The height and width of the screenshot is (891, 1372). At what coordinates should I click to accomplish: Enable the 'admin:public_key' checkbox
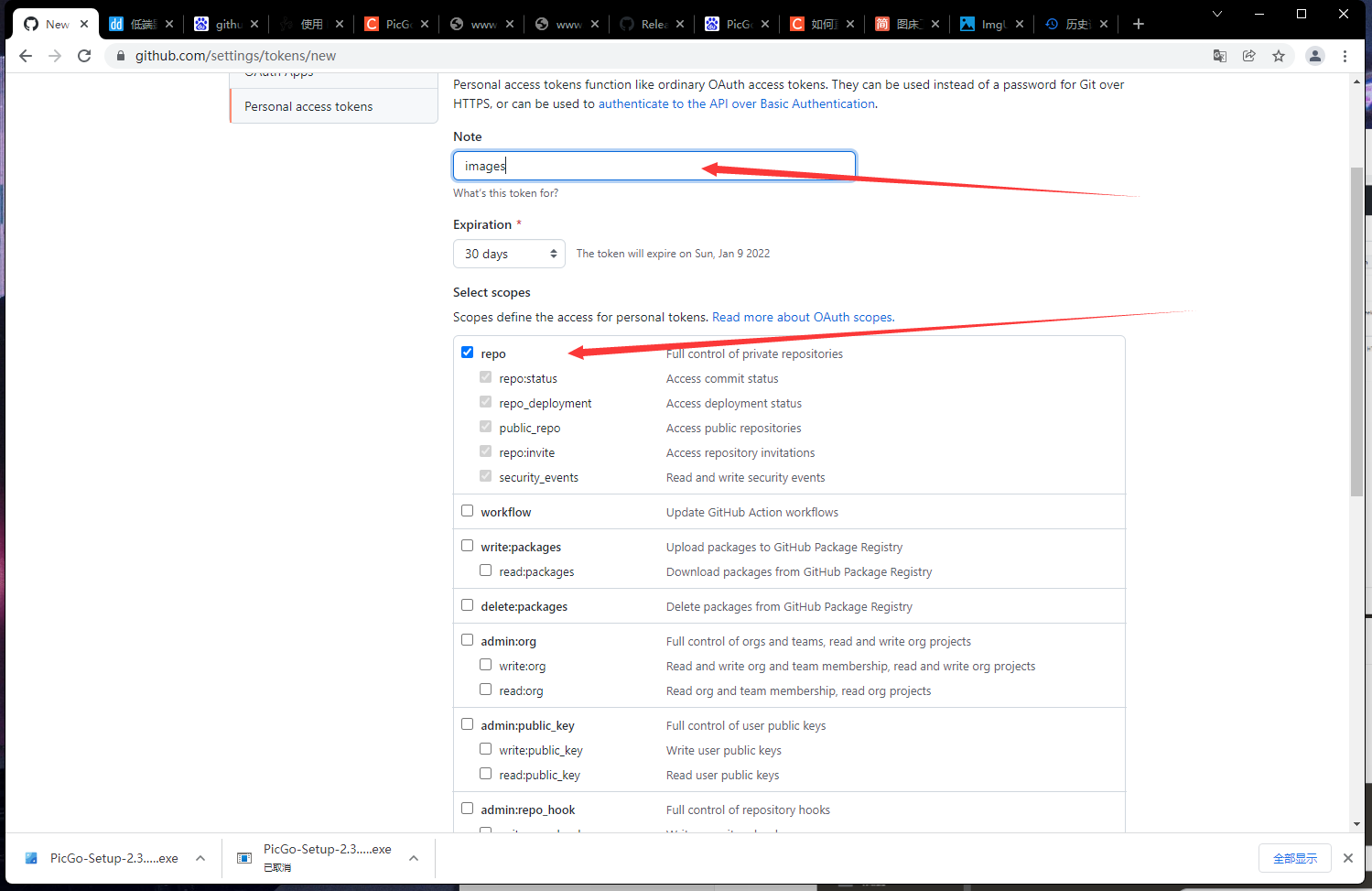(468, 724)
